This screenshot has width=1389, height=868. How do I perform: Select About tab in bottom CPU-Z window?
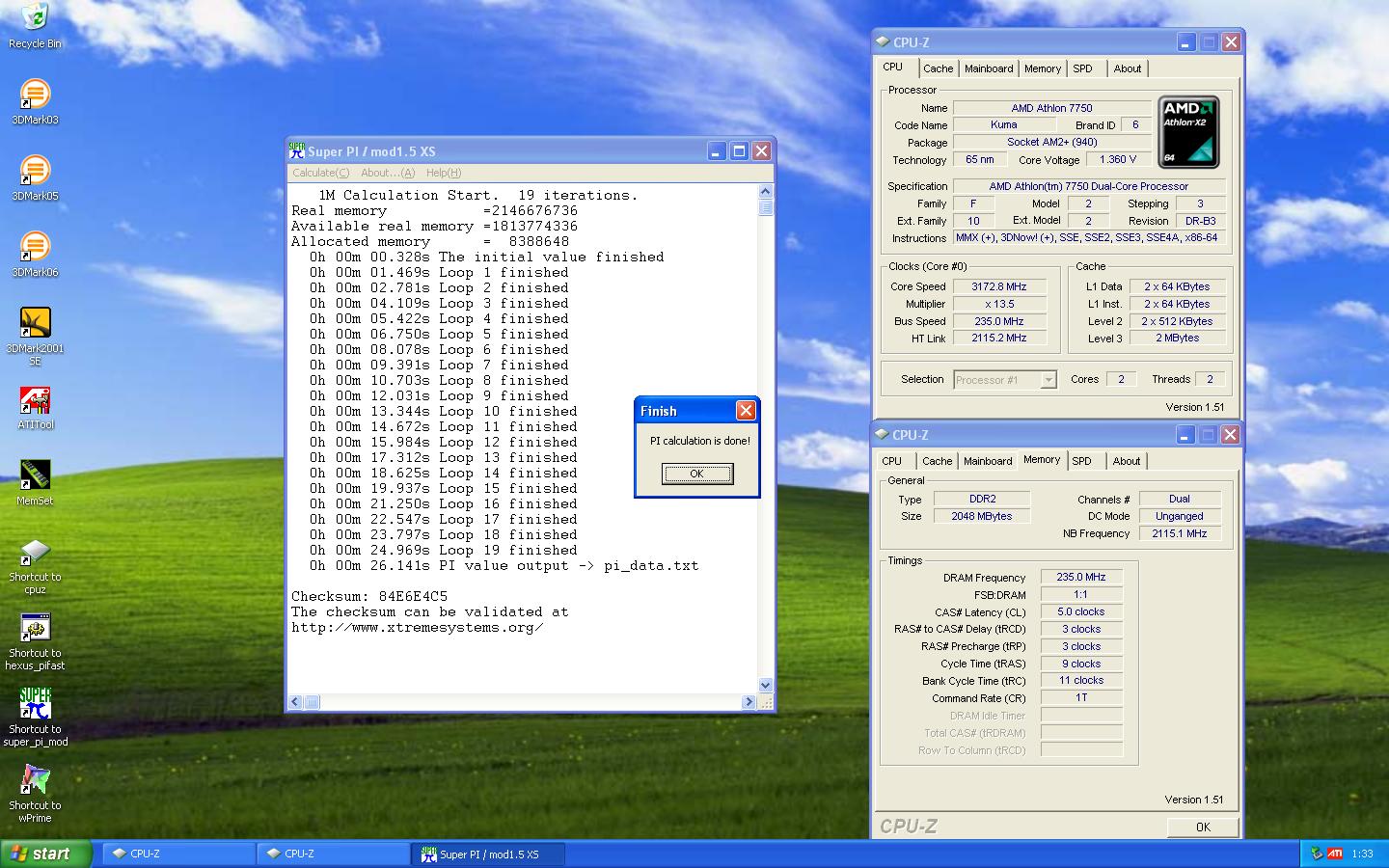click(1127, 461)
